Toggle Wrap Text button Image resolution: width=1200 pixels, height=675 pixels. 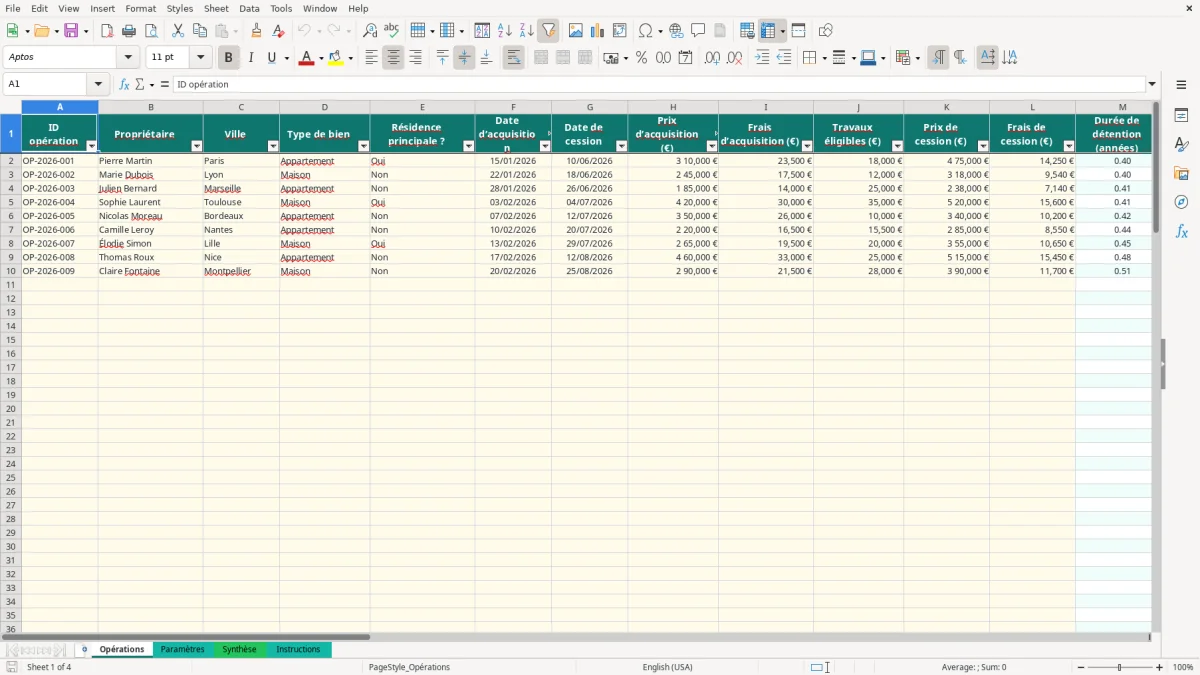514,58
